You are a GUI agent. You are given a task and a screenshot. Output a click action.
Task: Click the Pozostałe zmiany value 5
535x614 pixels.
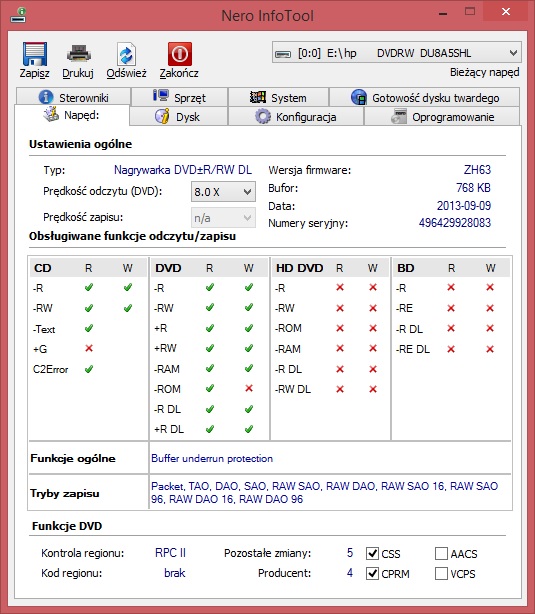[x=350, y=553]
